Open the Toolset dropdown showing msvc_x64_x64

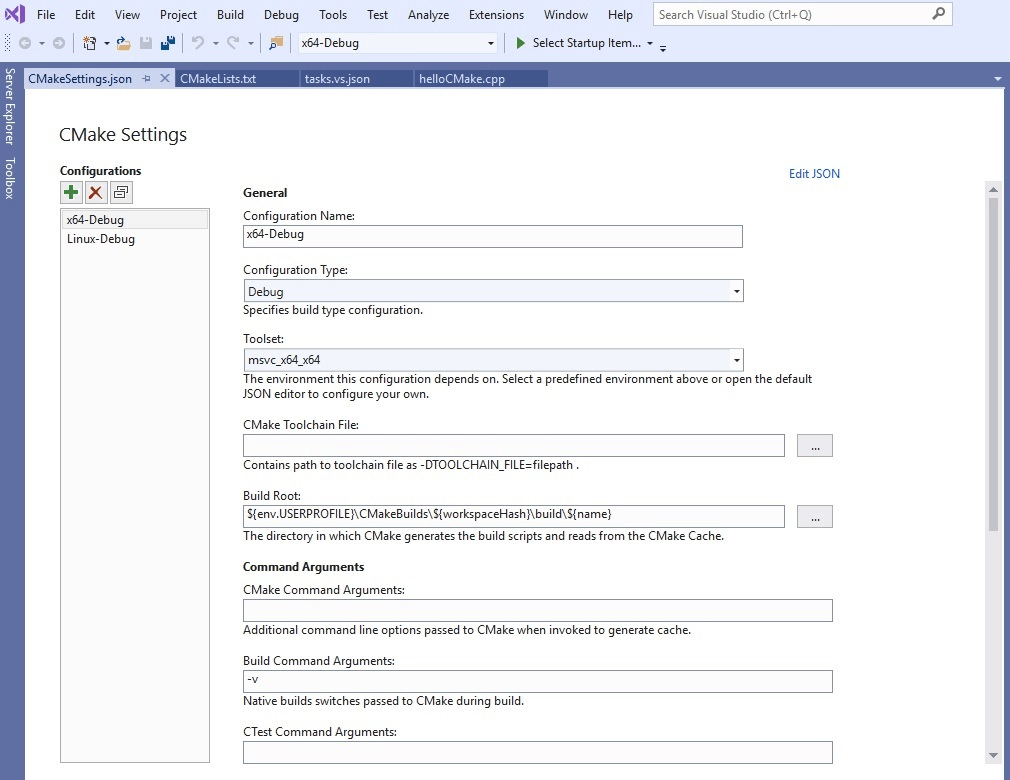[x=736, y=359]
